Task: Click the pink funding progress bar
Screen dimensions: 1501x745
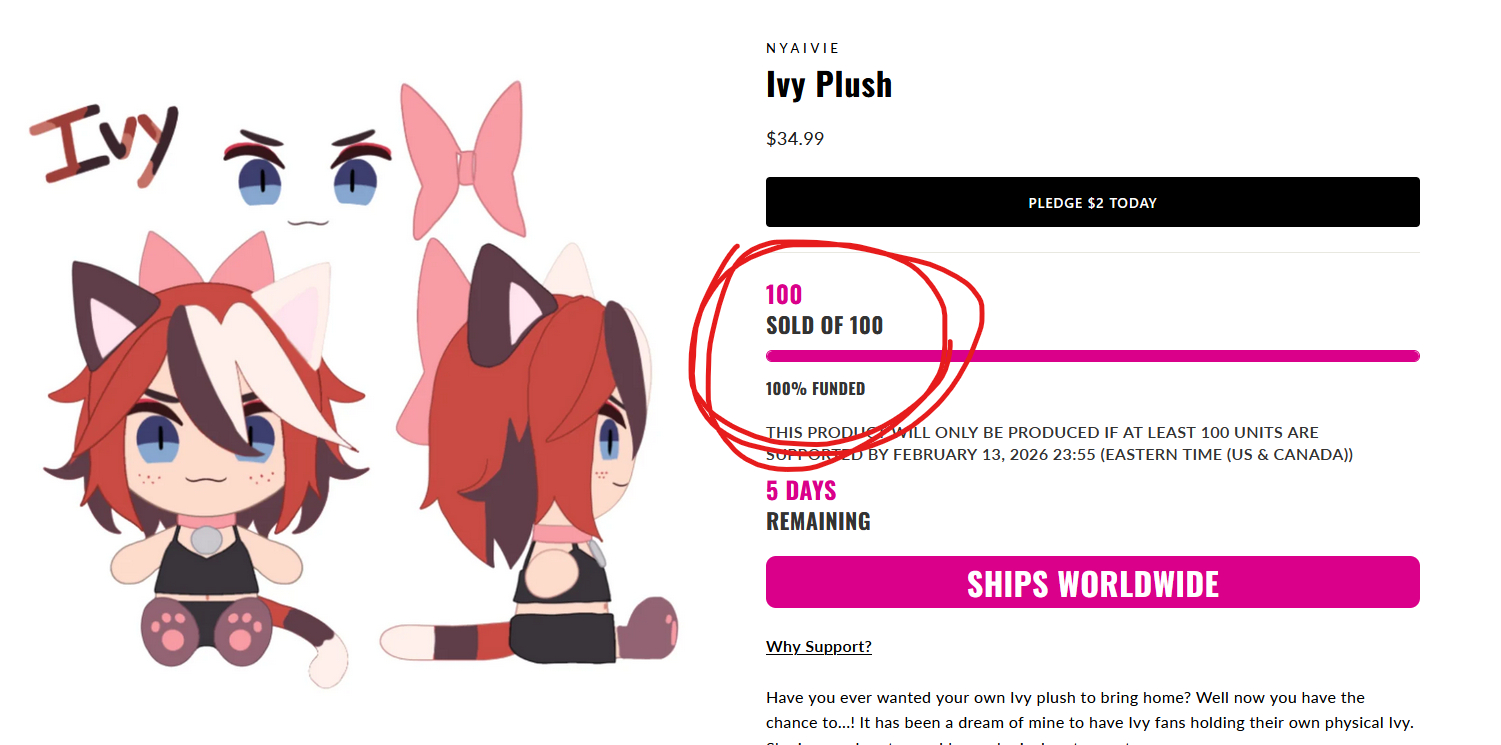Action: 1092,356
